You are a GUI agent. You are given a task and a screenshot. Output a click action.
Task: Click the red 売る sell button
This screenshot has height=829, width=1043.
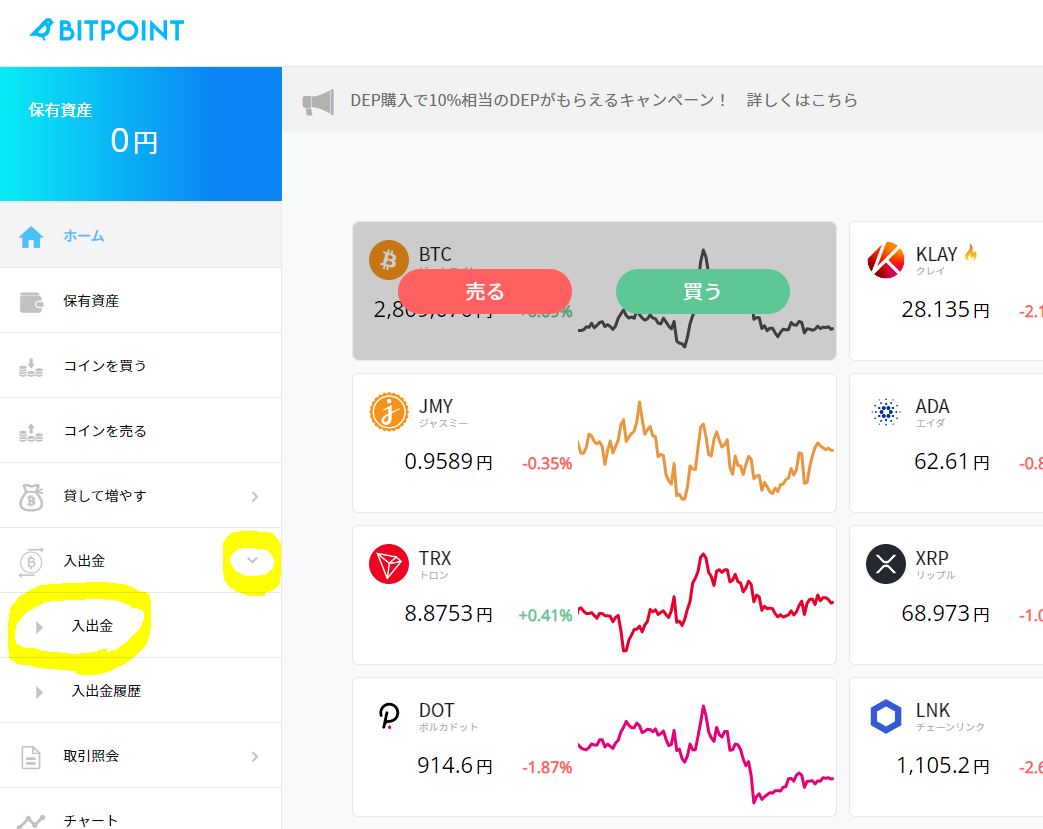coord(485,291)
